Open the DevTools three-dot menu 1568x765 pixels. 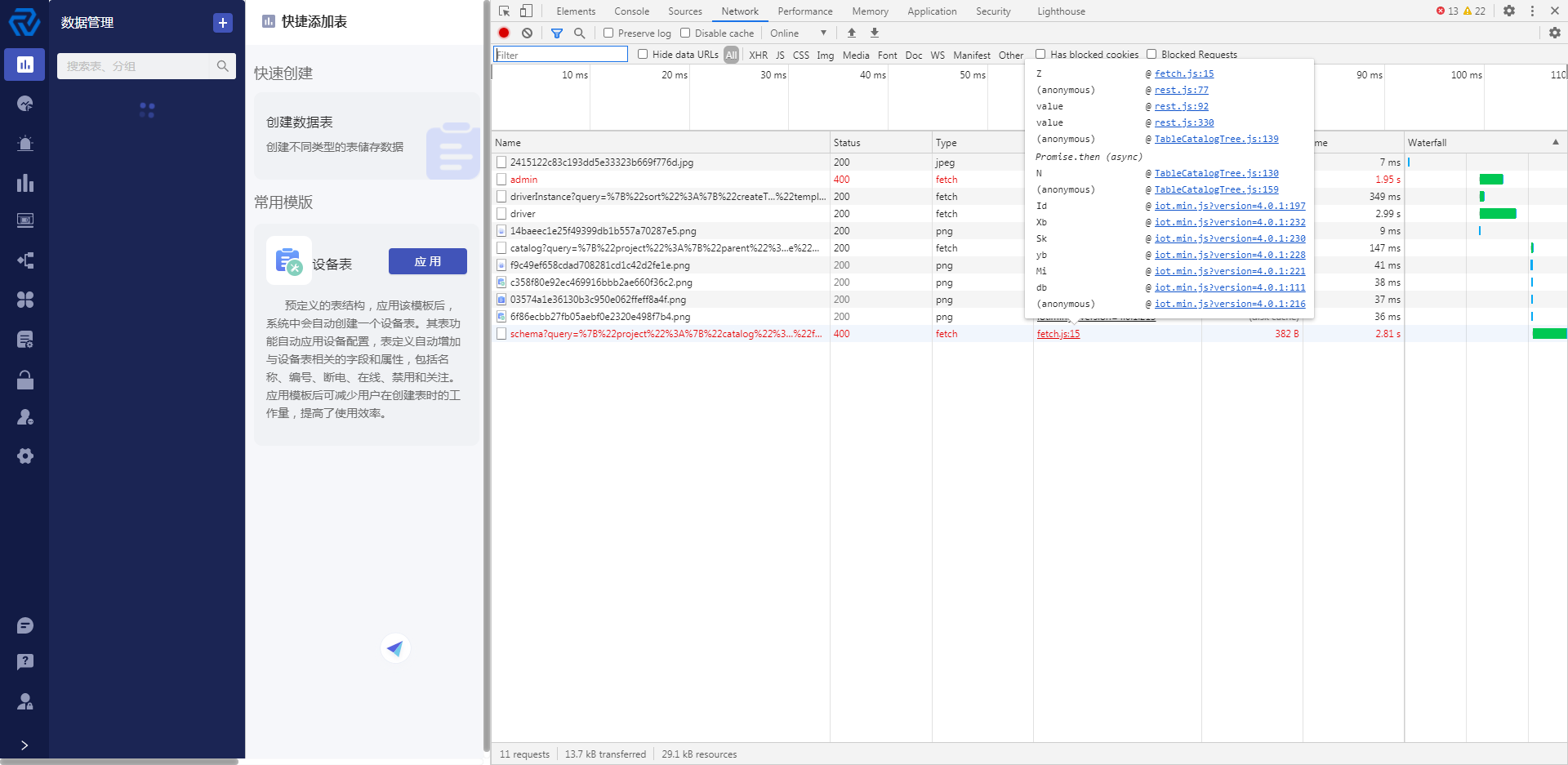click(x=1532, y=11)
